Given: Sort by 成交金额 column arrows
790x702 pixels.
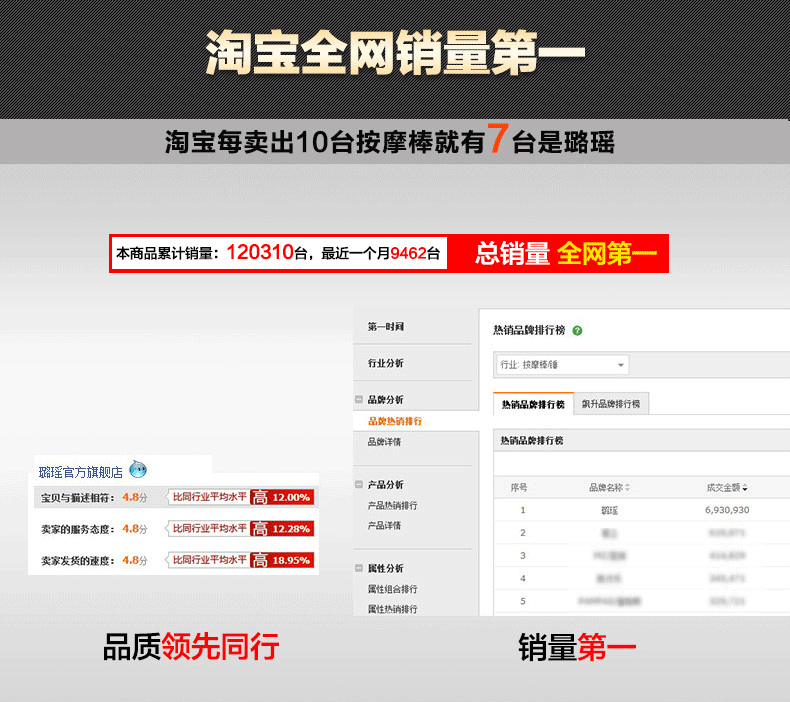Looking at the screenshot, I should pos(745,488).
